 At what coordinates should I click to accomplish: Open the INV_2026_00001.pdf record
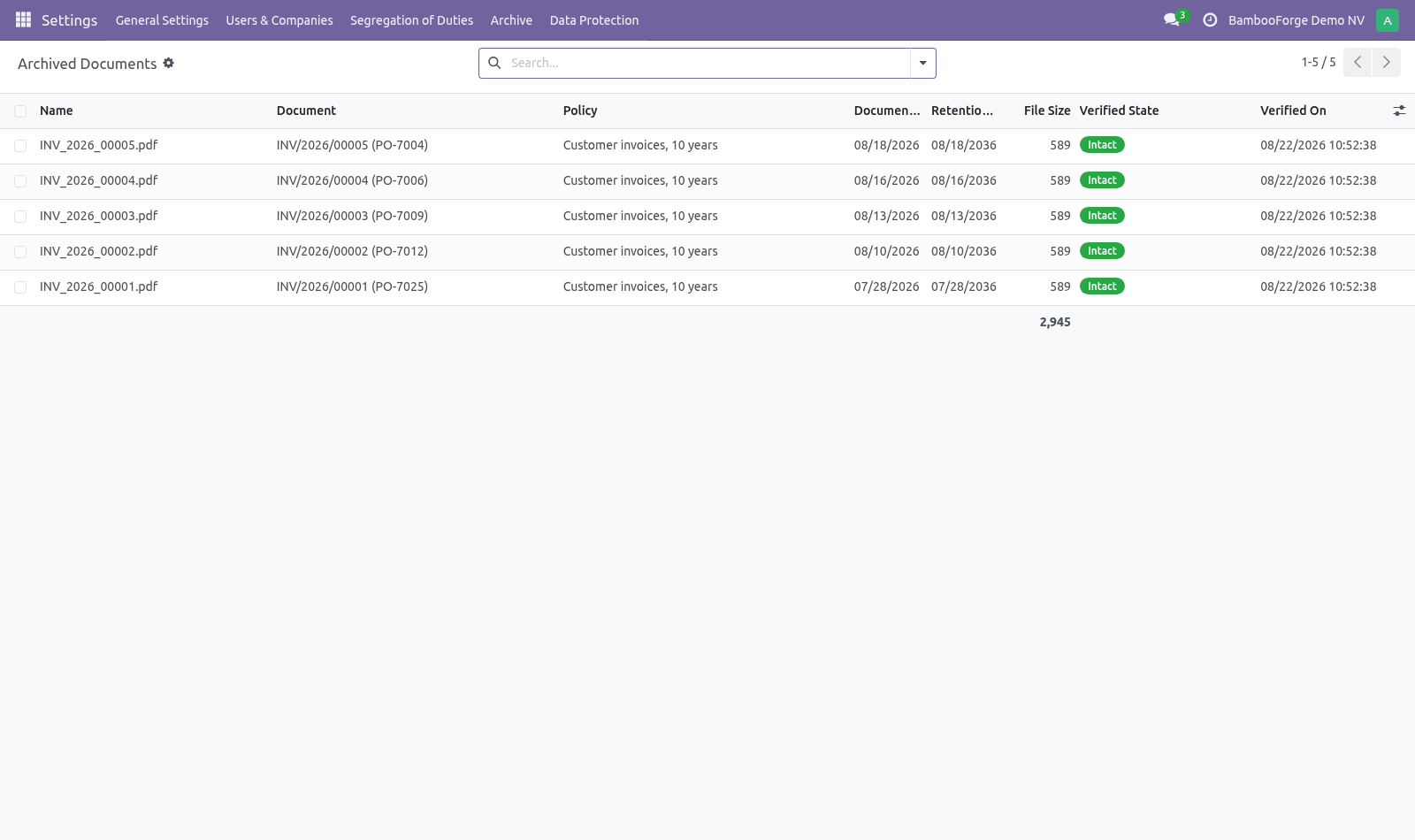pos(98,286)
